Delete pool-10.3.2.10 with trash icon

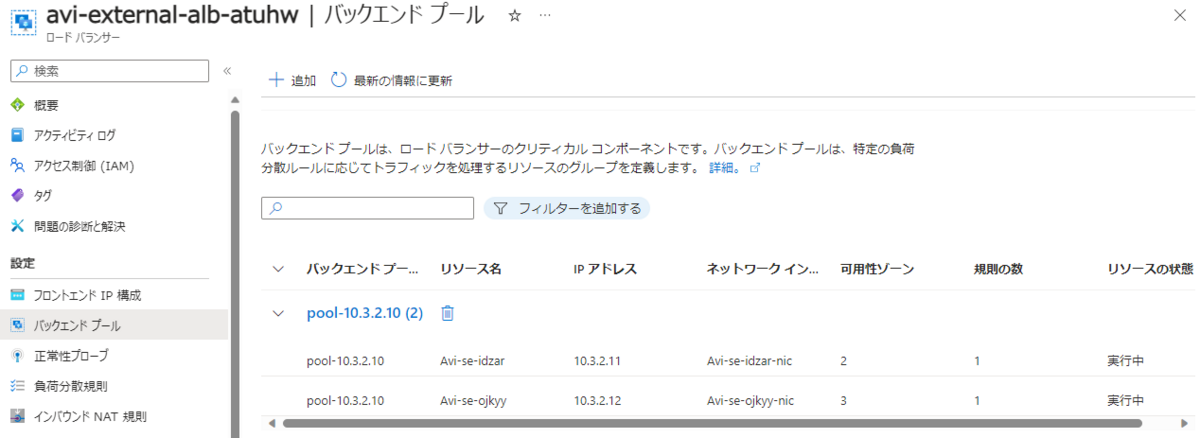point(448,313)
